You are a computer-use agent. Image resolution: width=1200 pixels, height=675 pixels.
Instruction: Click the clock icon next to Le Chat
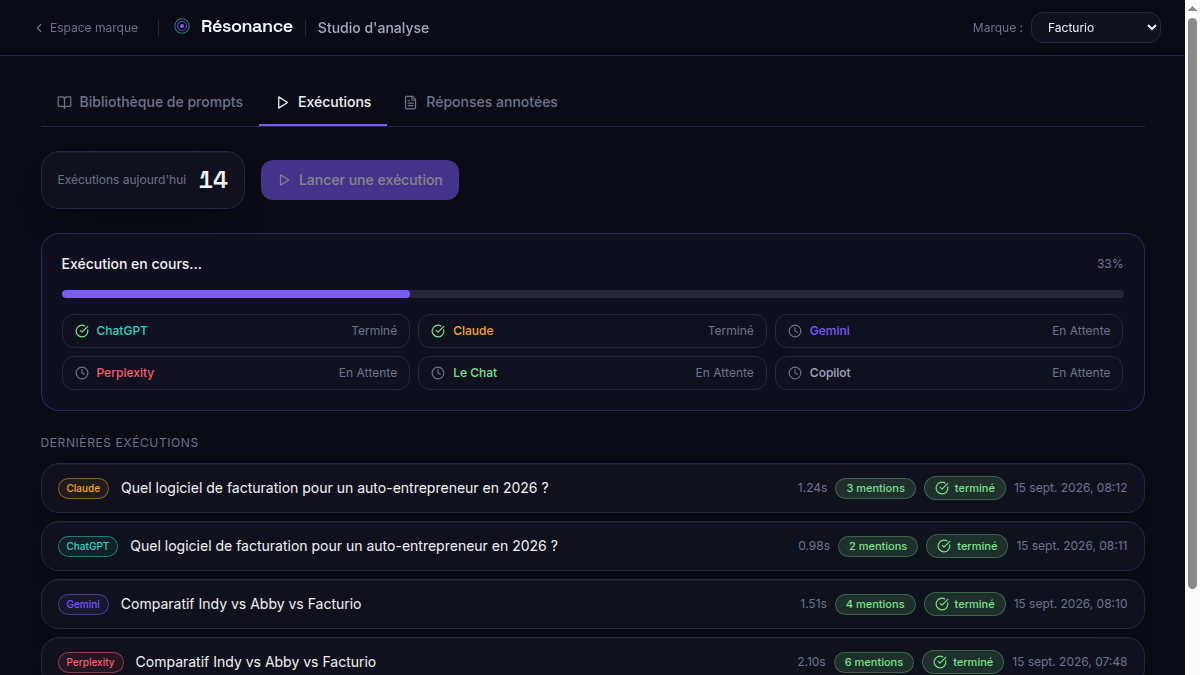point(438,373)
